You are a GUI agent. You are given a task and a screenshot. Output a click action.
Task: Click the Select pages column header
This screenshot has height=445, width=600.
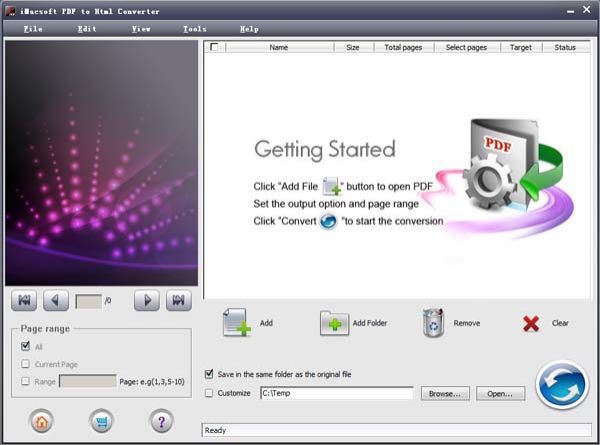[466, 47]
